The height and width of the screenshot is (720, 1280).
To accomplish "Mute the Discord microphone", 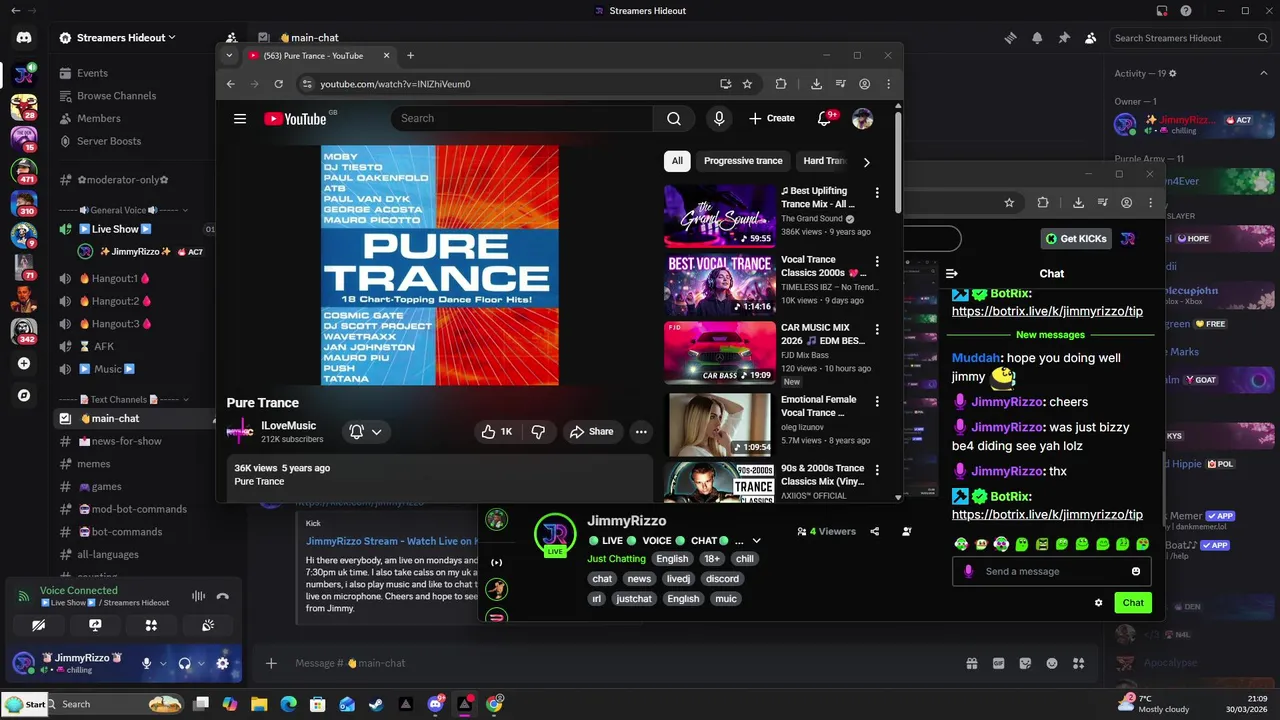I will point(147,663).
